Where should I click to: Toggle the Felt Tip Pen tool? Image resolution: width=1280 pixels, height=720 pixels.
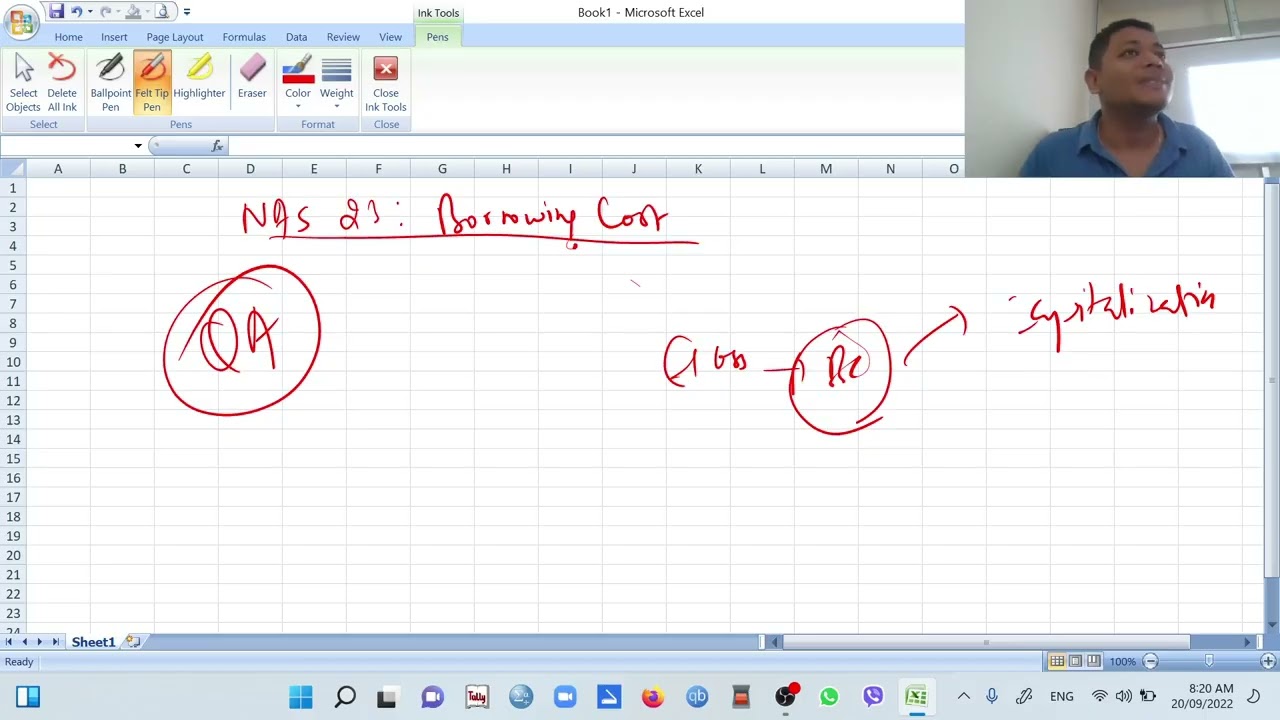click(x=152, y=83)
